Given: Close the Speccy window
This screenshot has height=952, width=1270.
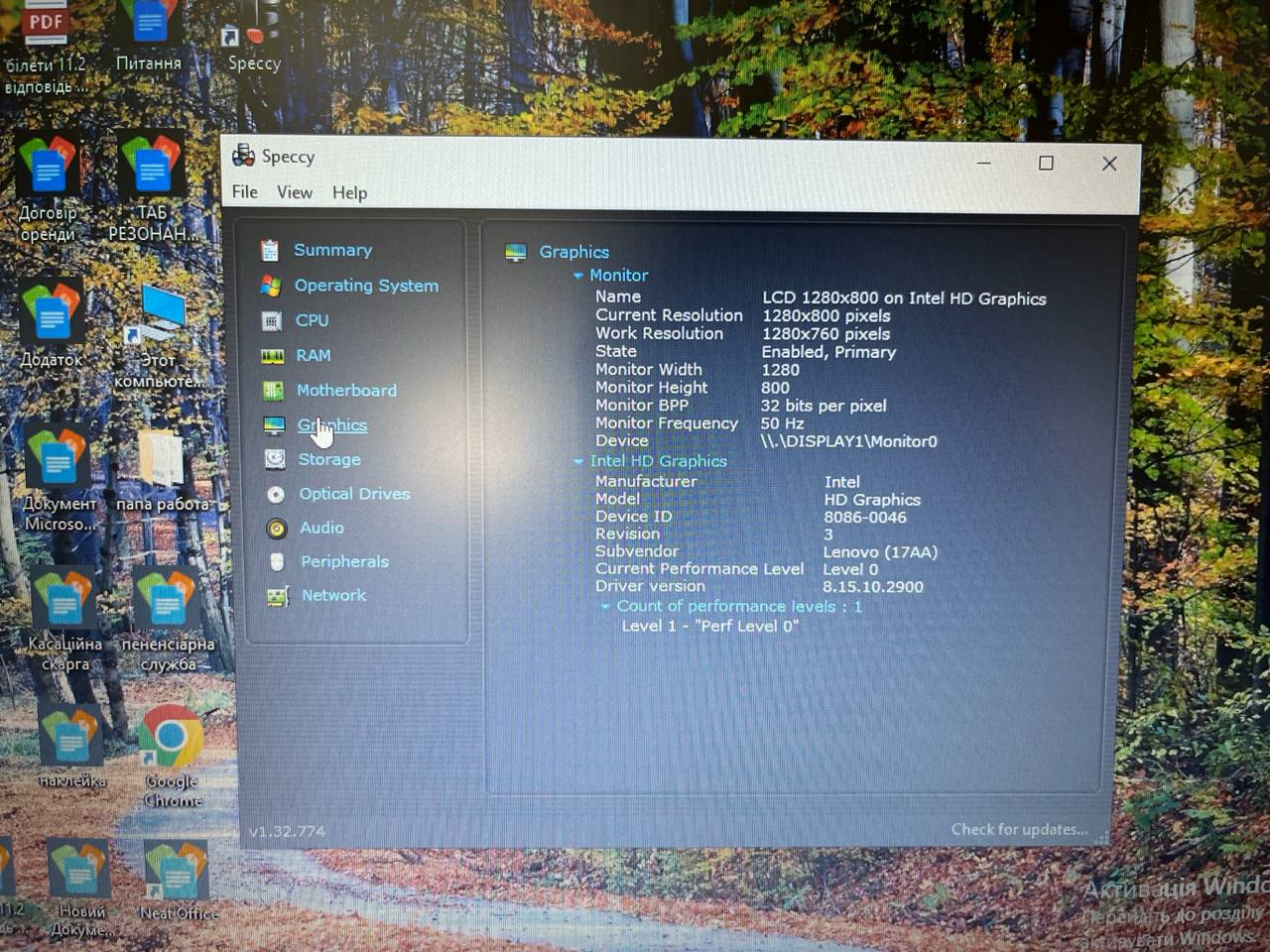Looking at the screenshot, I should coord(1109,164).
